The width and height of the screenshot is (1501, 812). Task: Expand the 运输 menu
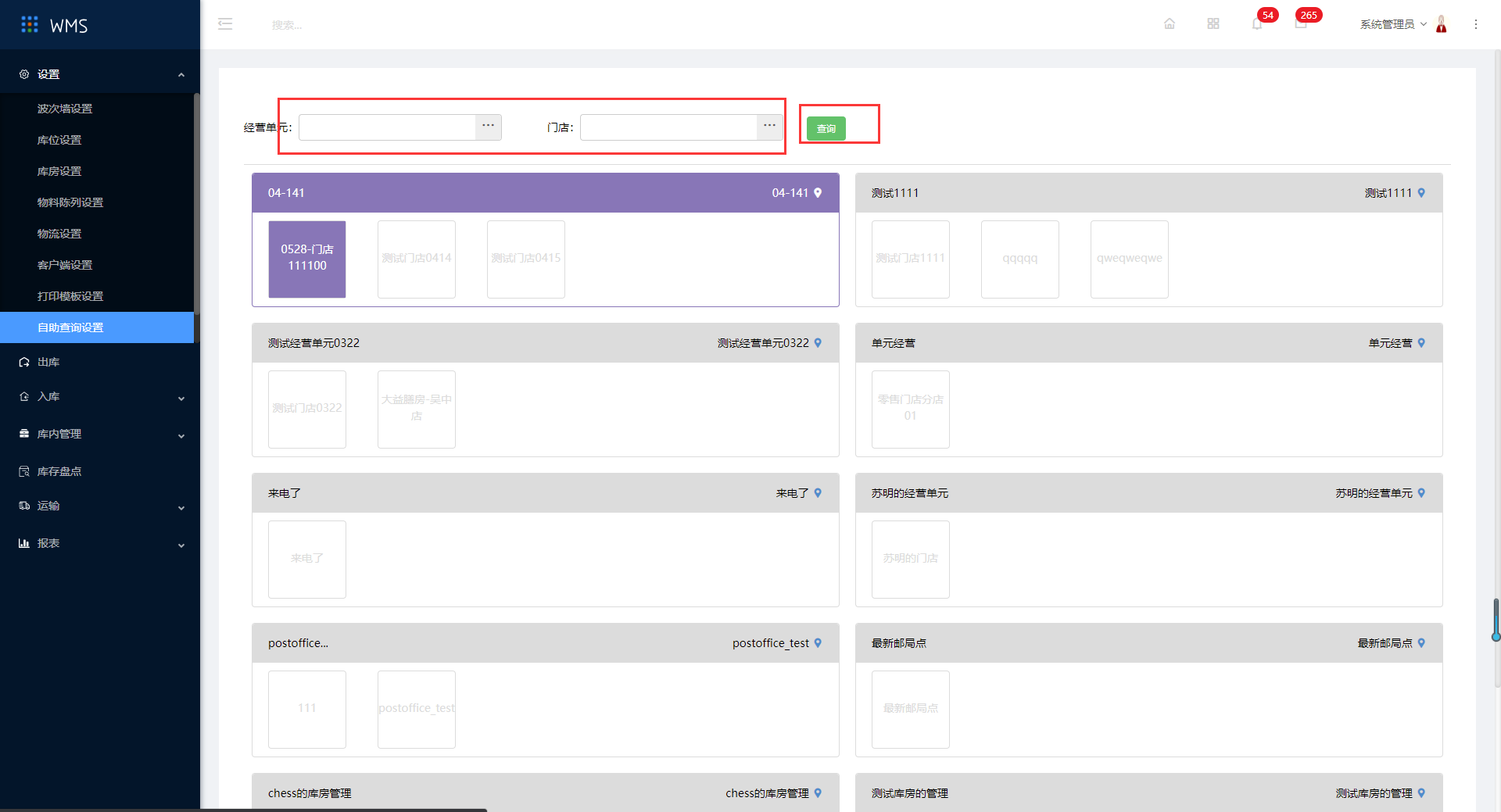coord(181,508)
